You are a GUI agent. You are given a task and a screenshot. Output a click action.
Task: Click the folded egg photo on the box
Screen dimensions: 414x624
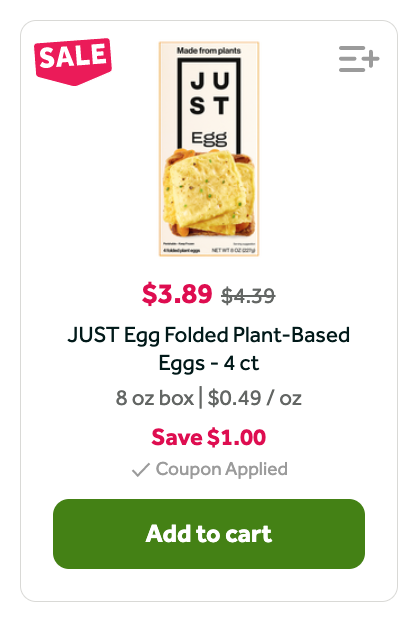pos(209,193)
